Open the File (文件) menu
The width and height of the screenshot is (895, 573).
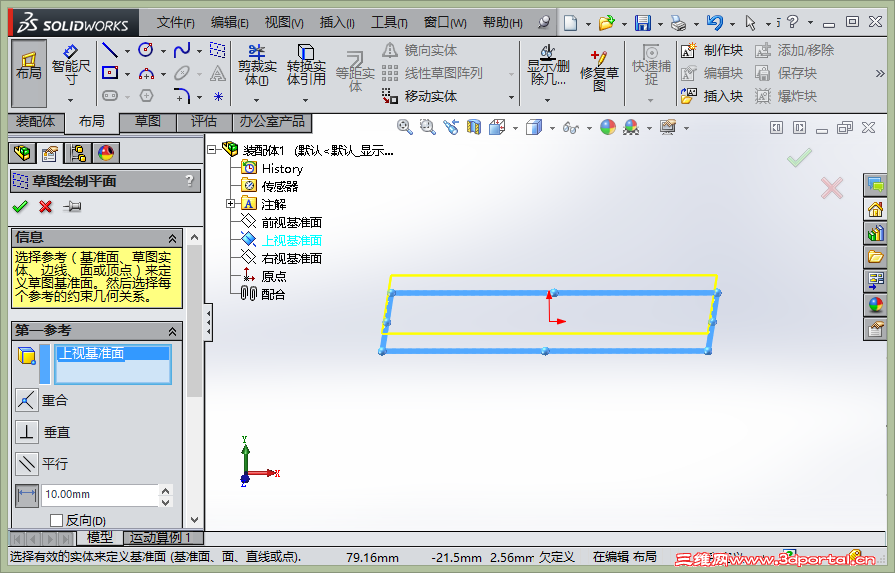tap(175, 22)
